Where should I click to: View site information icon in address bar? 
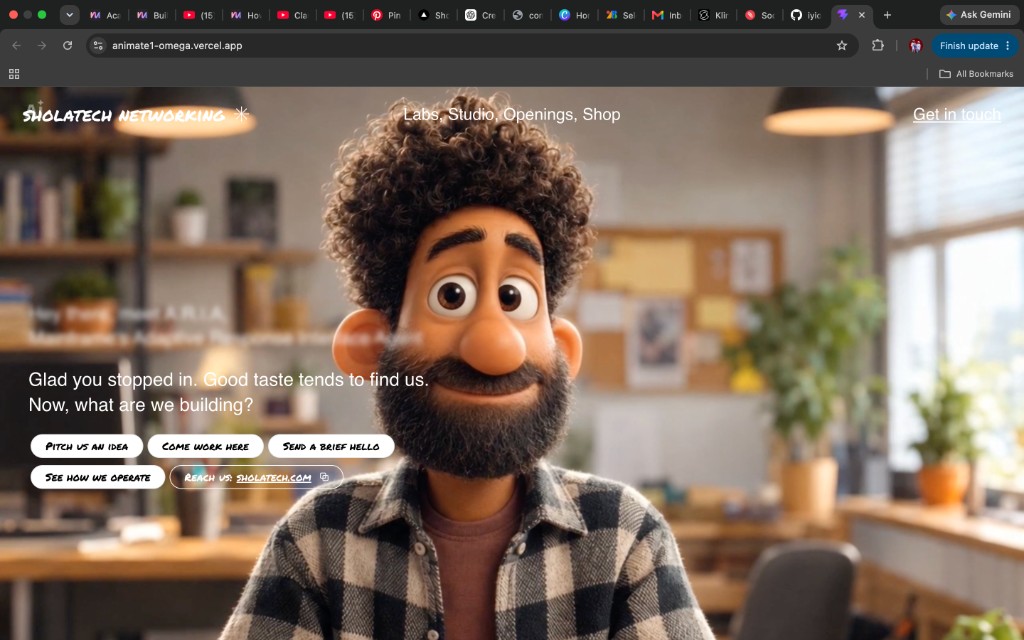tap(99, 46)
